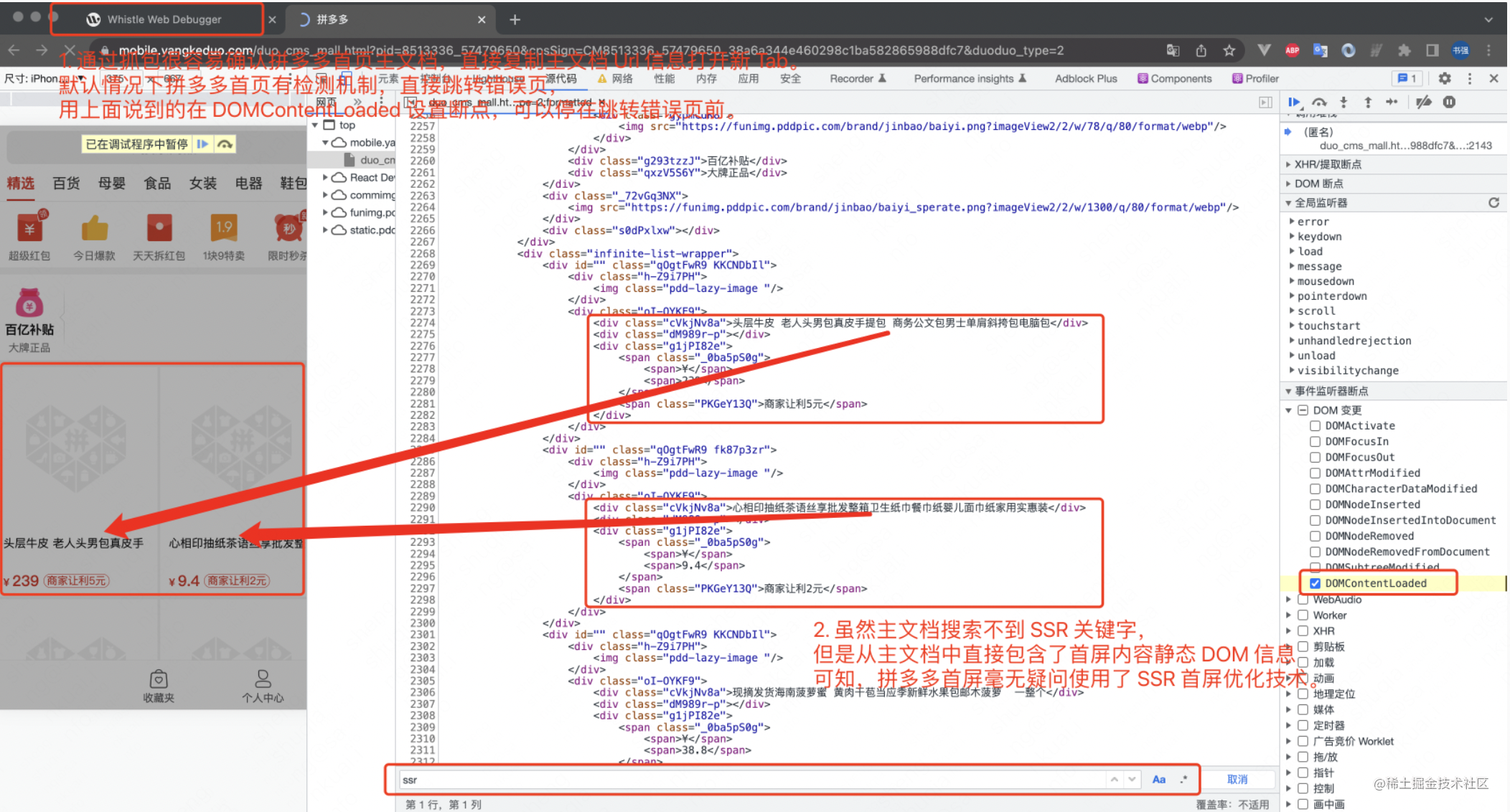Open ¥239 leather bag product card
The height and width of the screenshot is (812, 1510).
pos(79,479)
